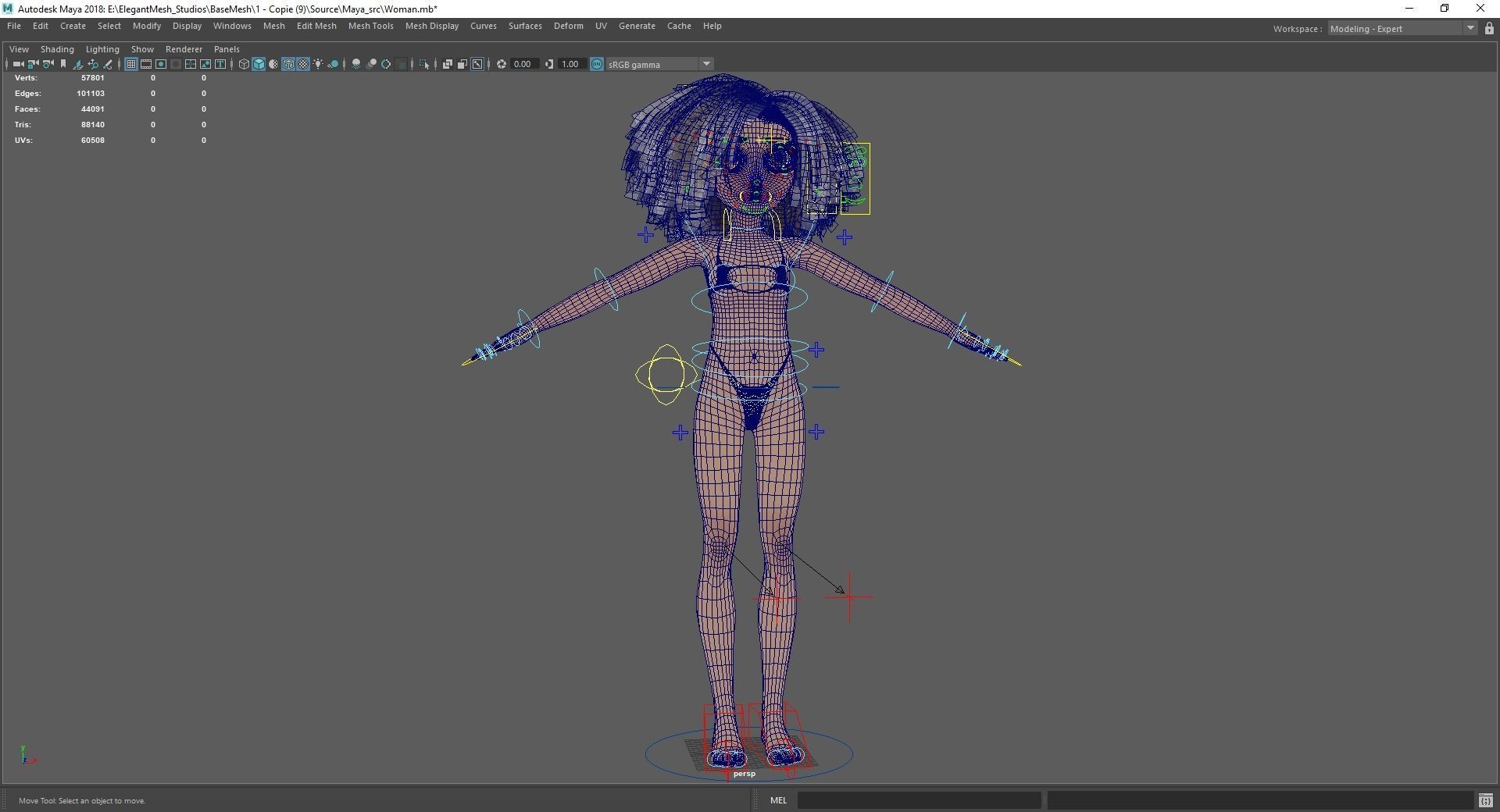1500x812 pixels.
Task: Click the Use All Lights icon
Action: coord(318,64)
